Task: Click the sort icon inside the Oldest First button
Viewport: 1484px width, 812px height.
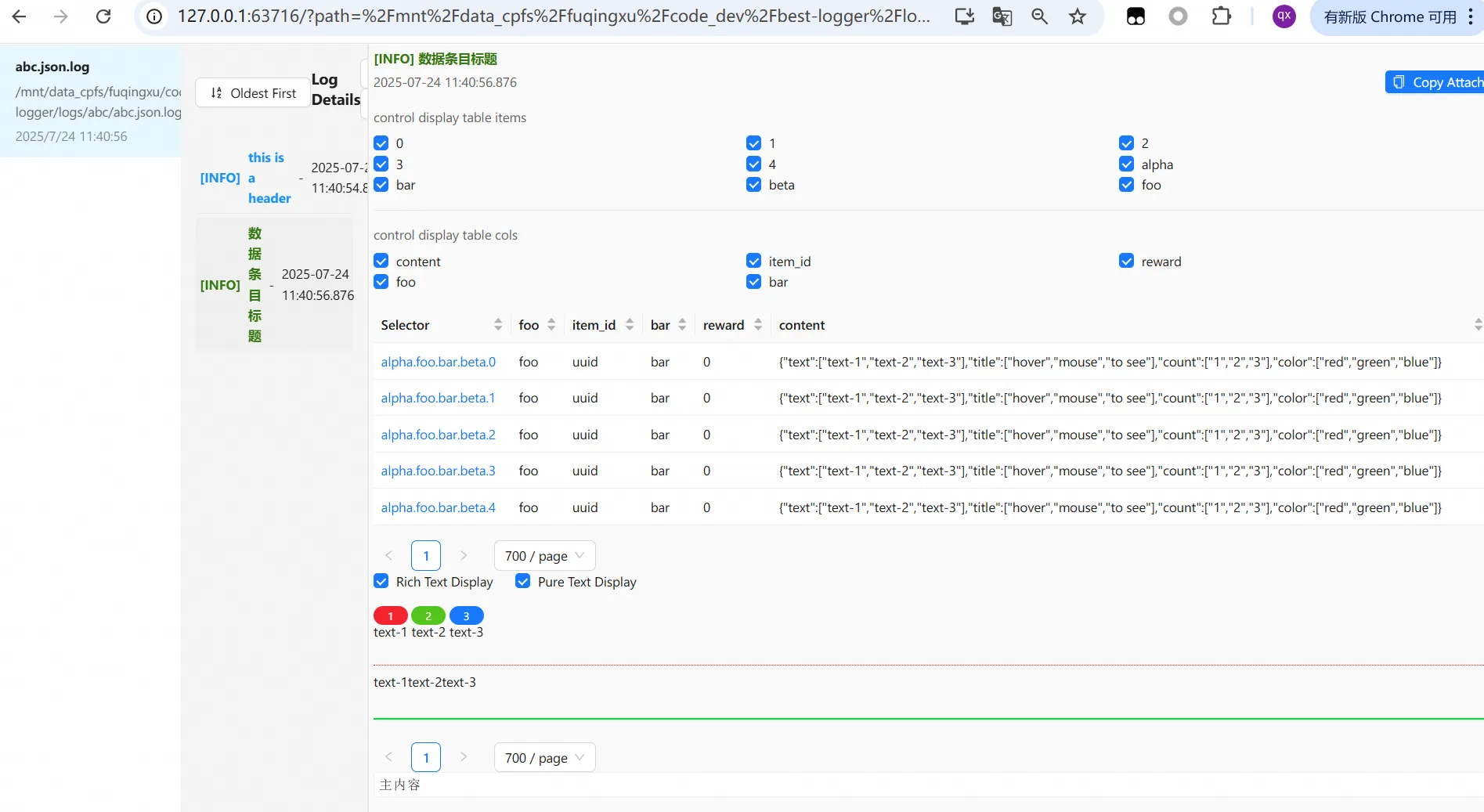Action: [x=215, y=92]
